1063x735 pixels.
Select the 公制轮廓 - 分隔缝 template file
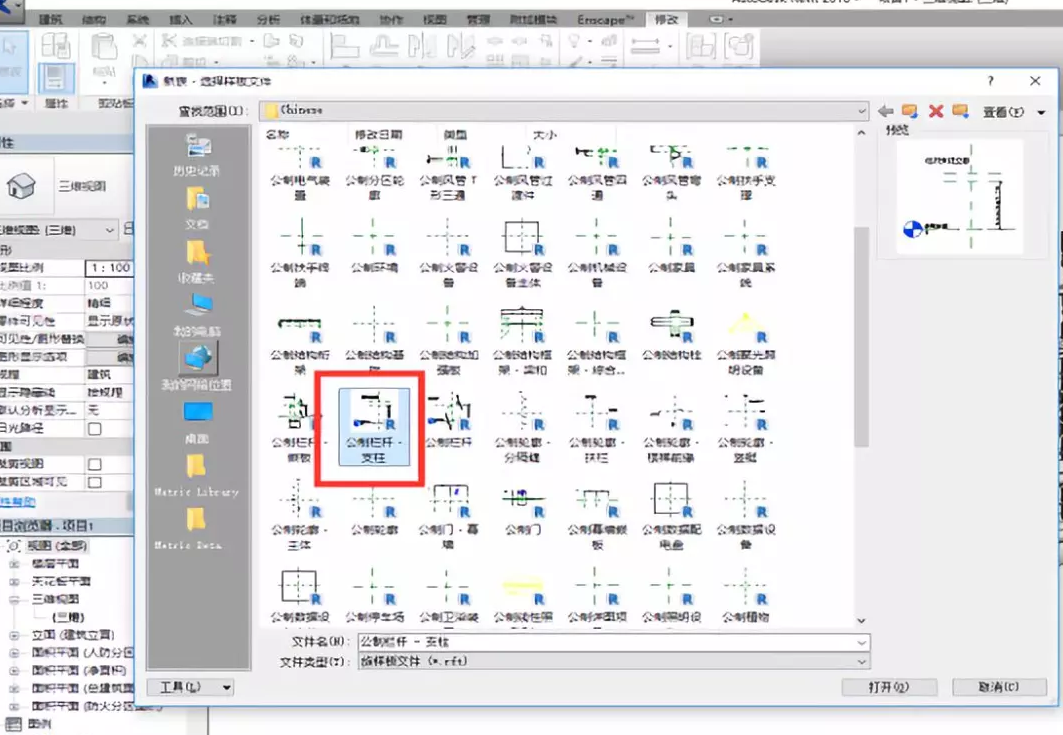coord(523,426)
